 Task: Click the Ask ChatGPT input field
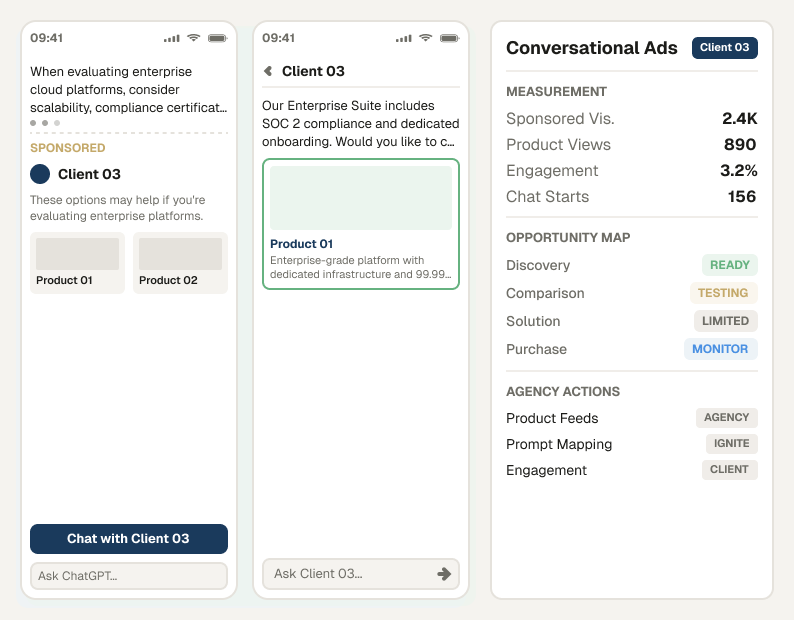pos(129,576)
